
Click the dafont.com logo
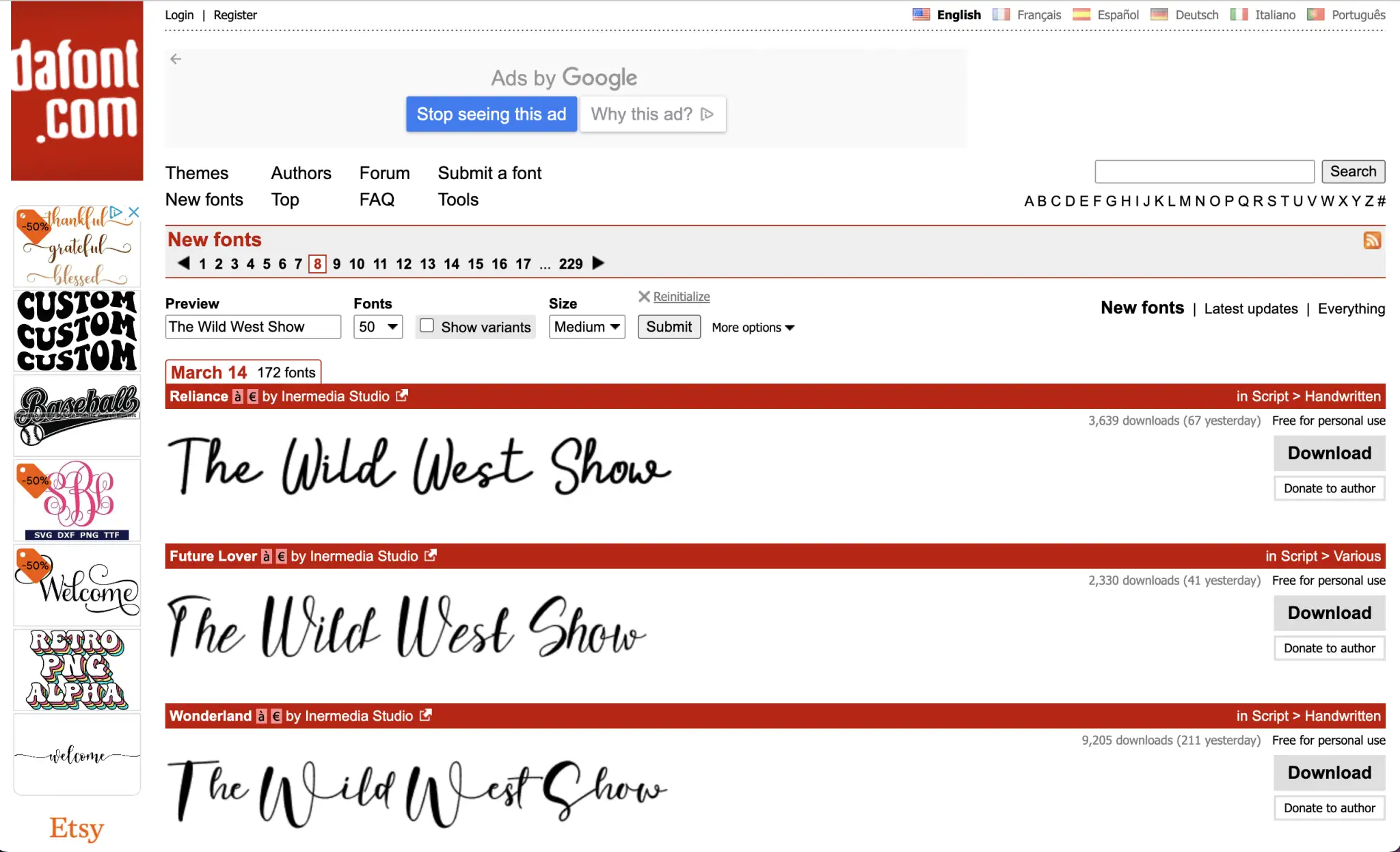[77, 91]
